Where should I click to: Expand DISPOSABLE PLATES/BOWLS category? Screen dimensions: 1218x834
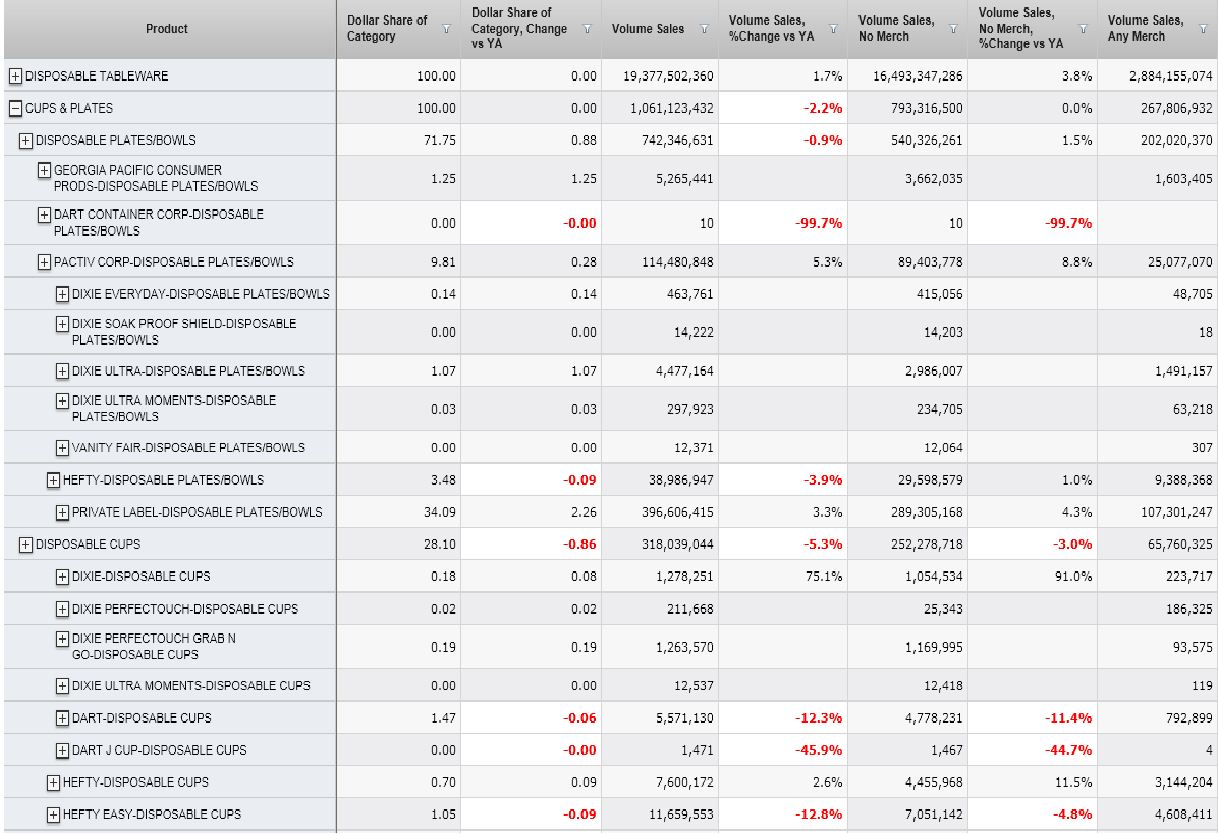click(x=26, y=140)
